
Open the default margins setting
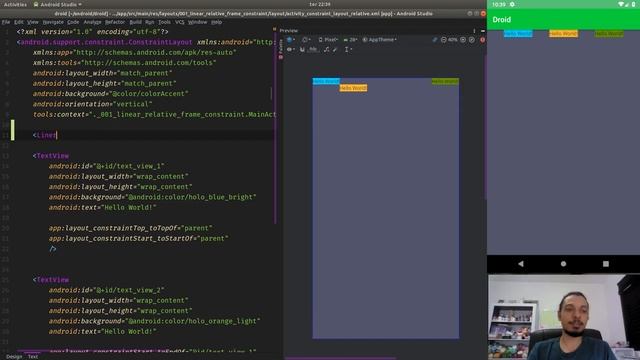point(313,49)
